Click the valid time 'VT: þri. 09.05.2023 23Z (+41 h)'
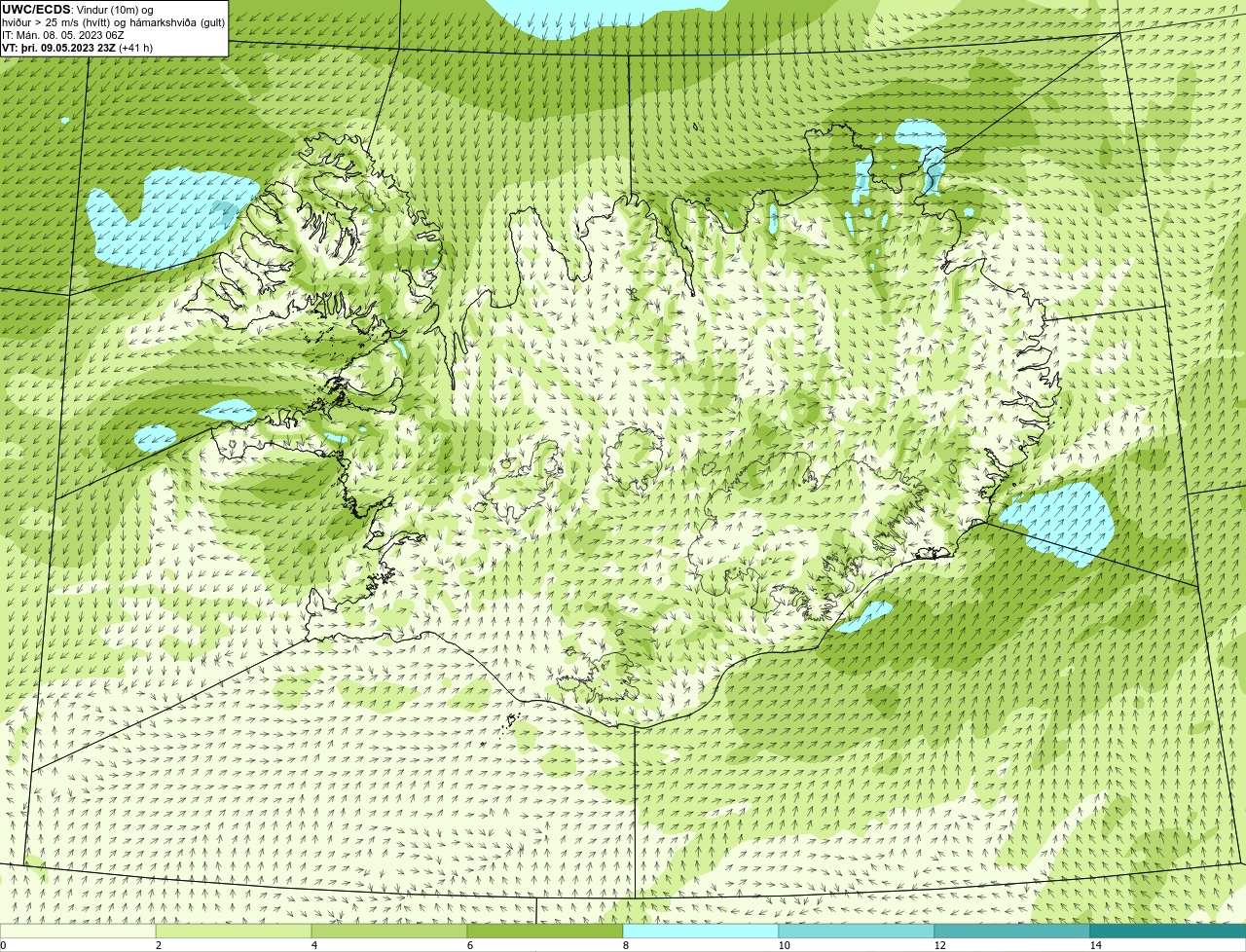 click(x=77, y=47)
